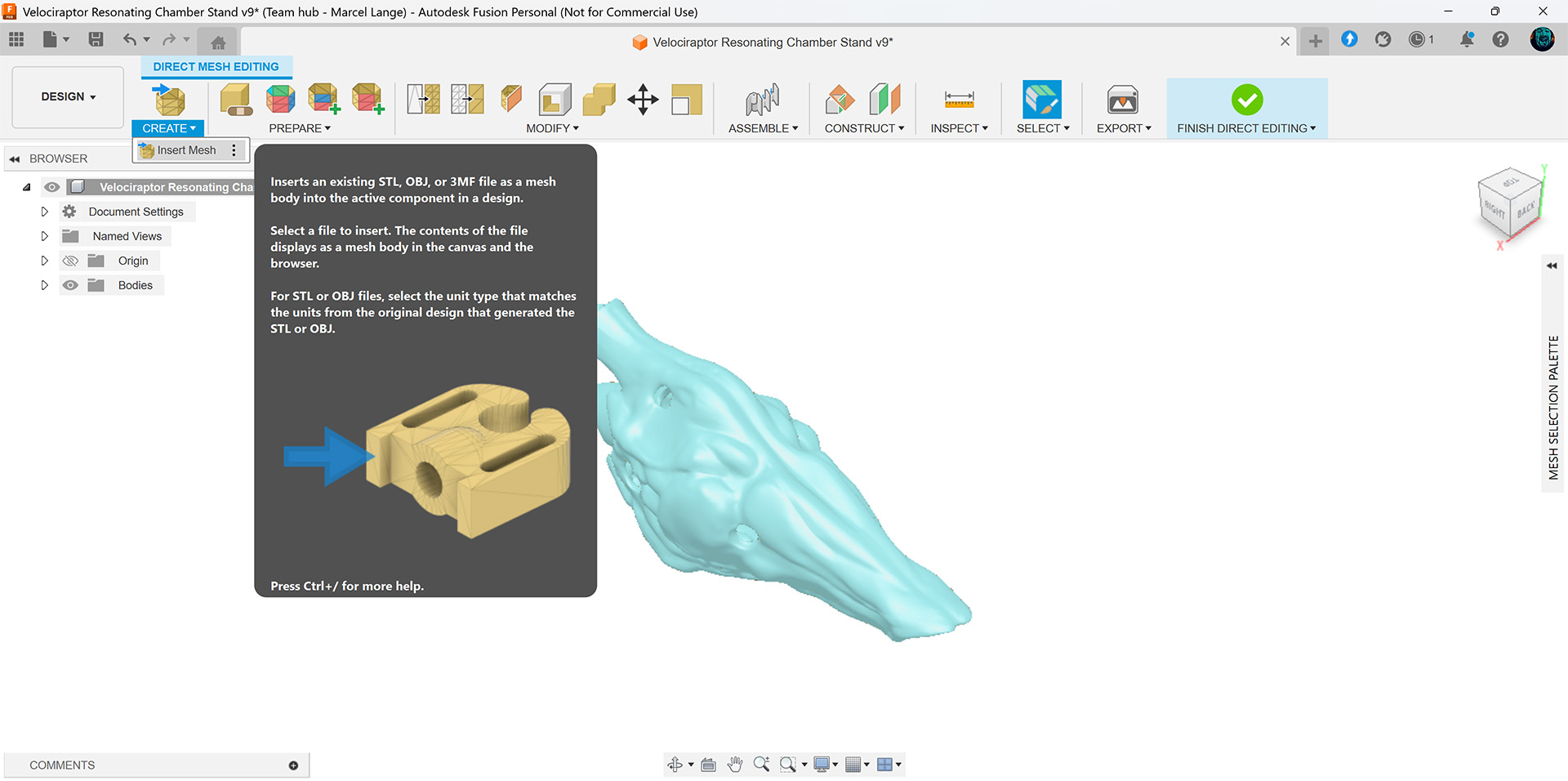Screen dimensions: 1568x781
Task: Click the Job Status clock icon
Action: pos(1418,39)
